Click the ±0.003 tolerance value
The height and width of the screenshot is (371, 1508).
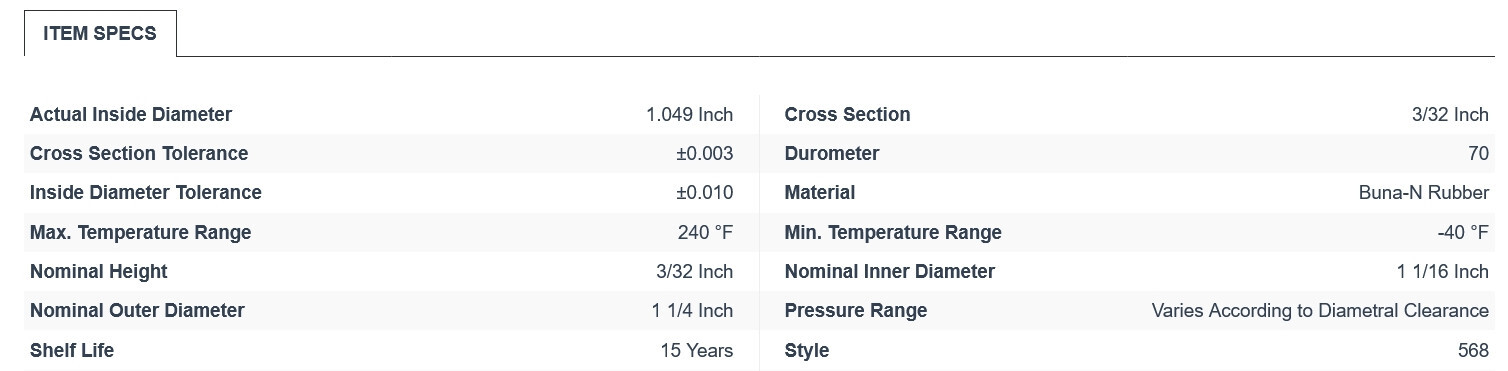tap(704, 153)
